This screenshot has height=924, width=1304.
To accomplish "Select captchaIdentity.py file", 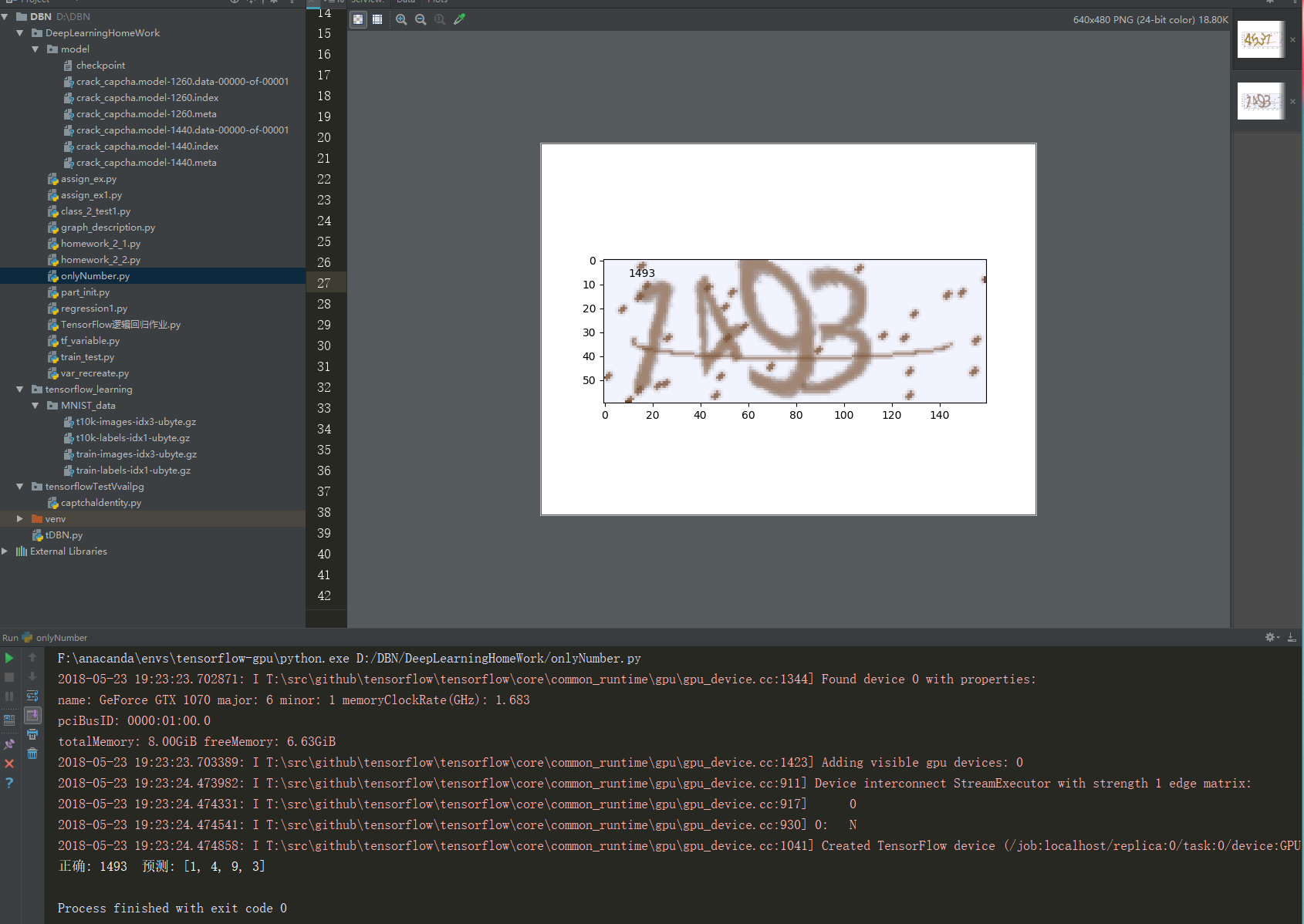I will click(x=100, y=503).
